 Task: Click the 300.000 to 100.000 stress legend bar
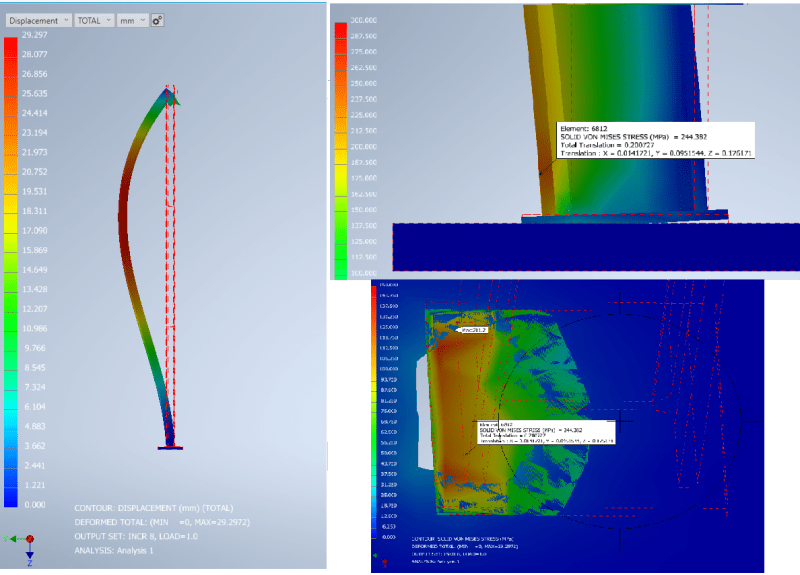[340, 151]
